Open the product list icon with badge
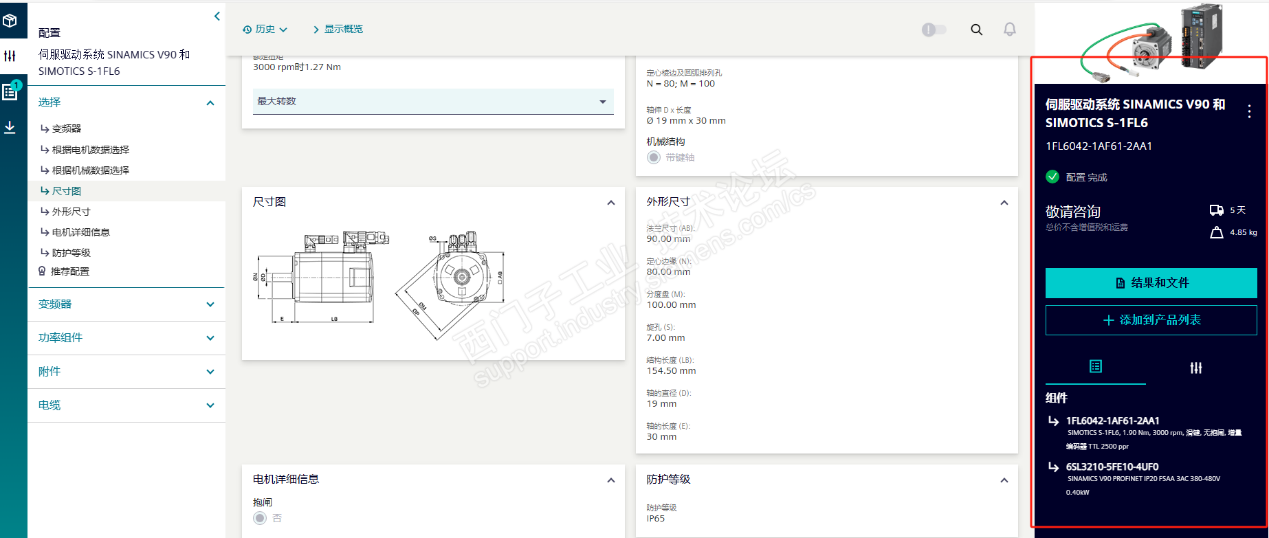 tap(10, 91)
